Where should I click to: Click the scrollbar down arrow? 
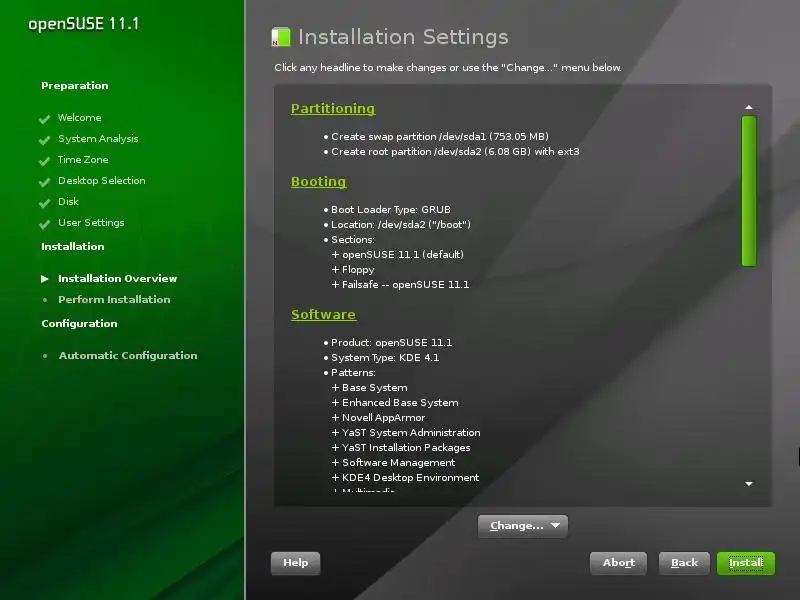[x=748, y=484]
